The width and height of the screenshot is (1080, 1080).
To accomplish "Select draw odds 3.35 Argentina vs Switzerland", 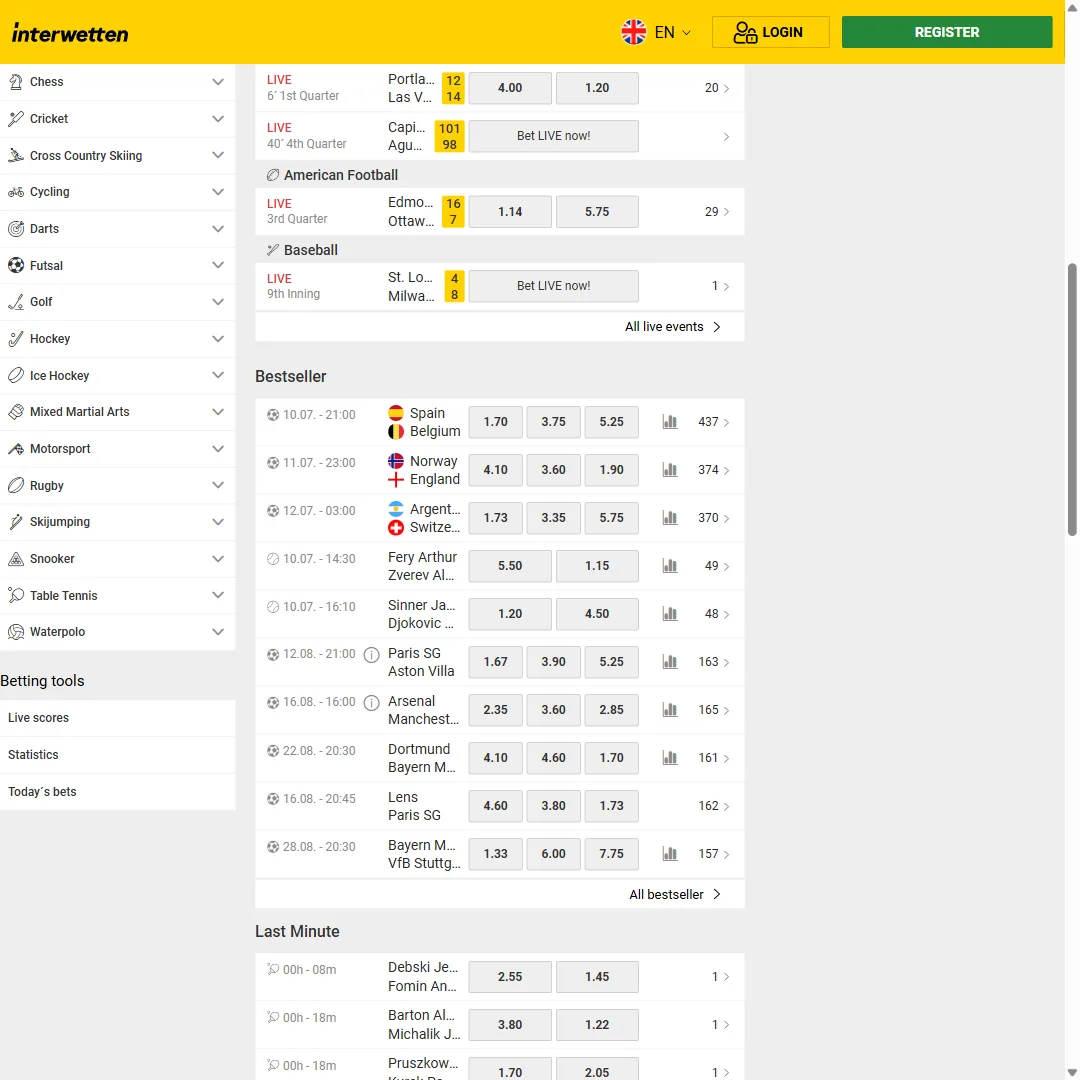I will [x=553, y=518].
